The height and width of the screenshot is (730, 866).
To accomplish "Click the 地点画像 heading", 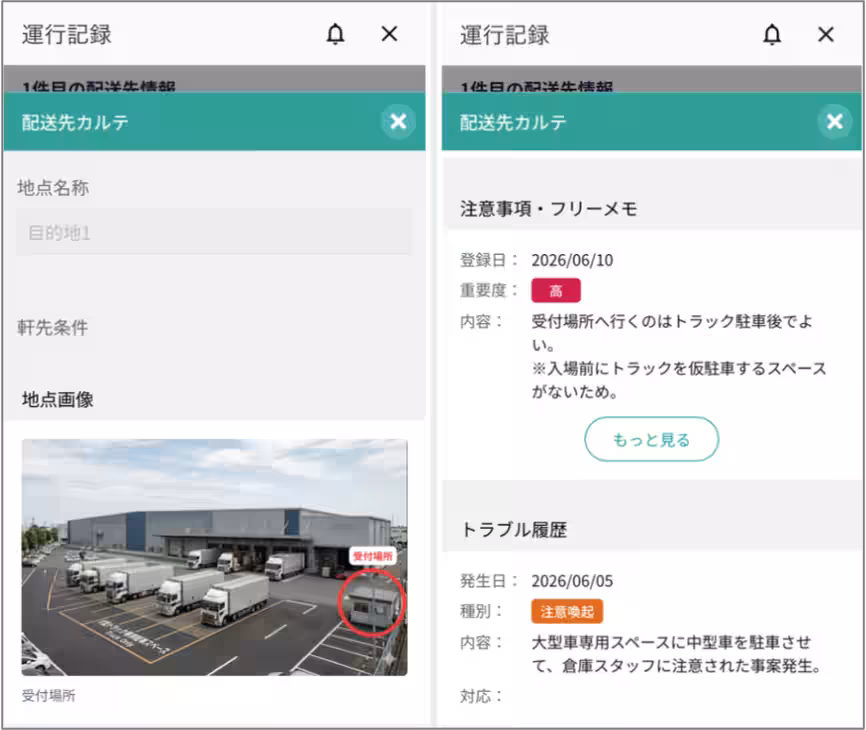I will (57, 399).
